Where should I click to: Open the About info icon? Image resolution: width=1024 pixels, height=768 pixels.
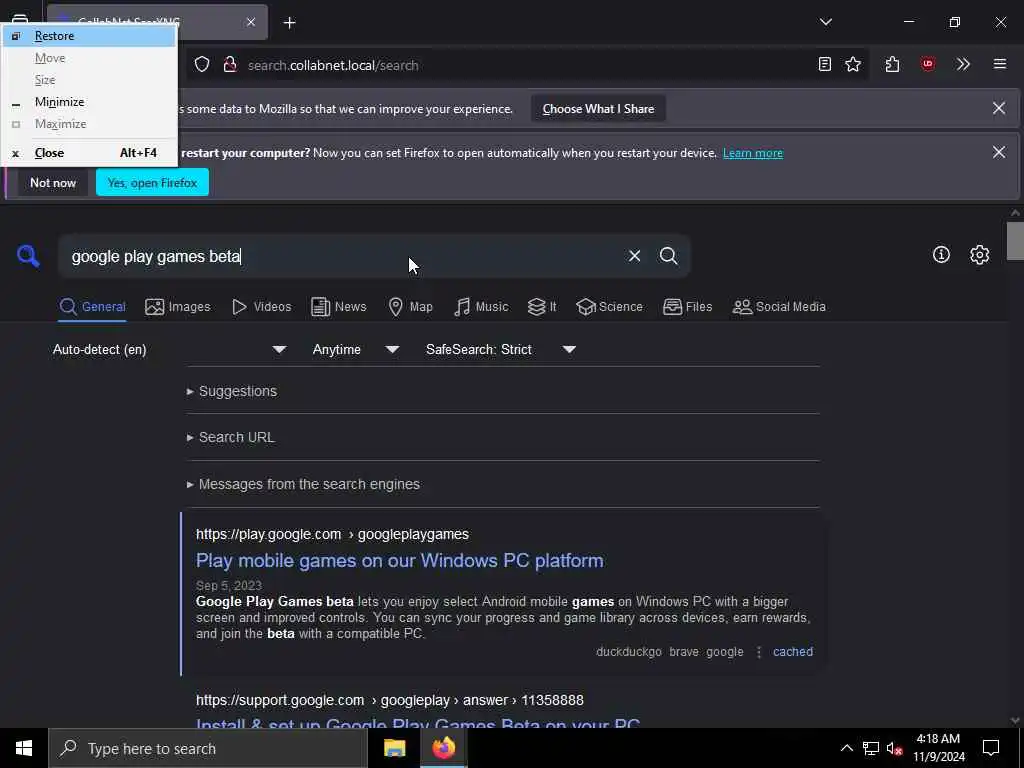[x=941, y=255]
